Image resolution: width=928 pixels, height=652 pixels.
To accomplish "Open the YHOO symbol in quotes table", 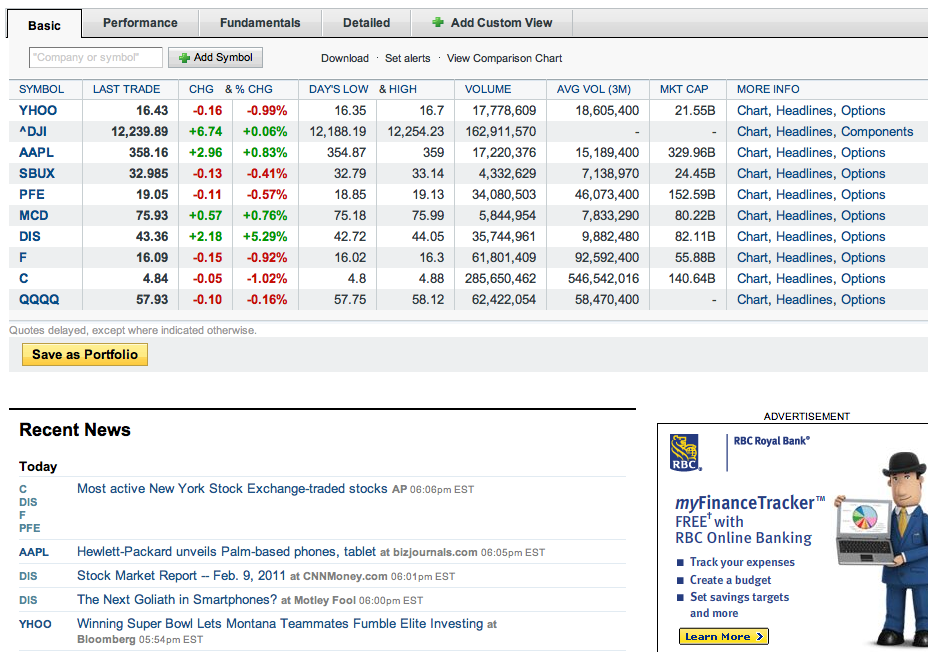I will (38, 111).
